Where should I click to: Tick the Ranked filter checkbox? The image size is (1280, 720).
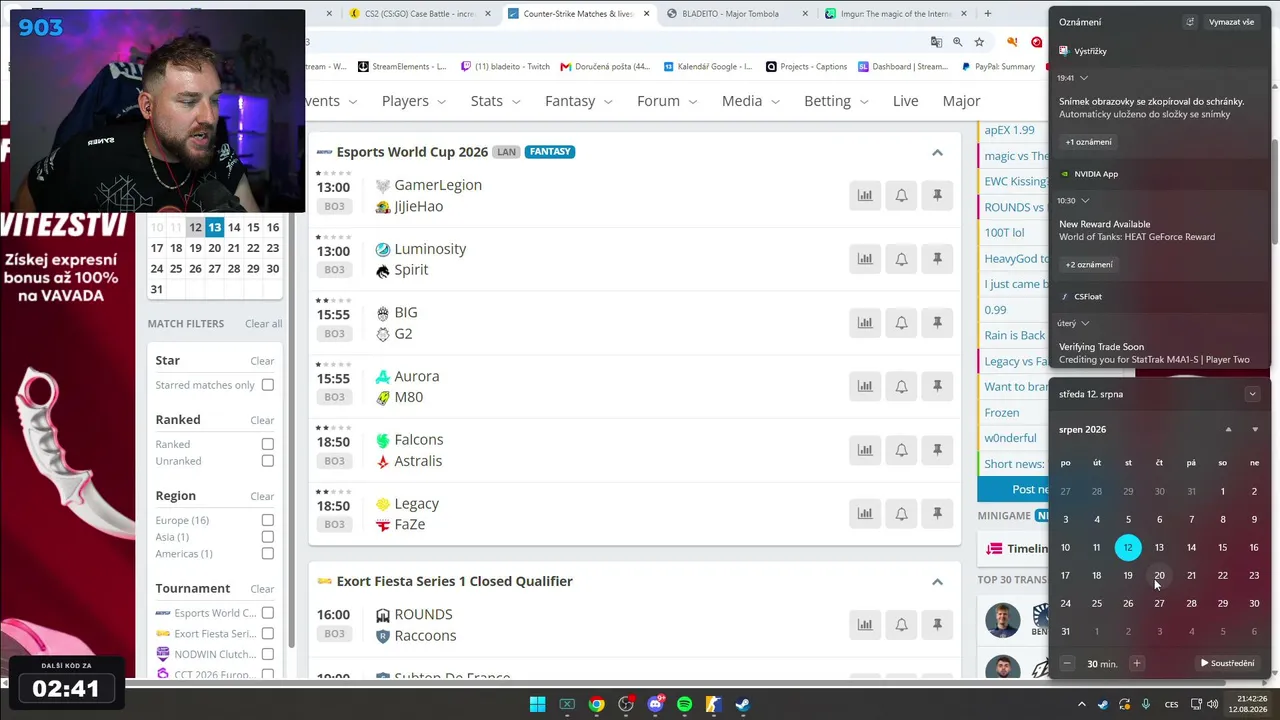pos(268,444)
